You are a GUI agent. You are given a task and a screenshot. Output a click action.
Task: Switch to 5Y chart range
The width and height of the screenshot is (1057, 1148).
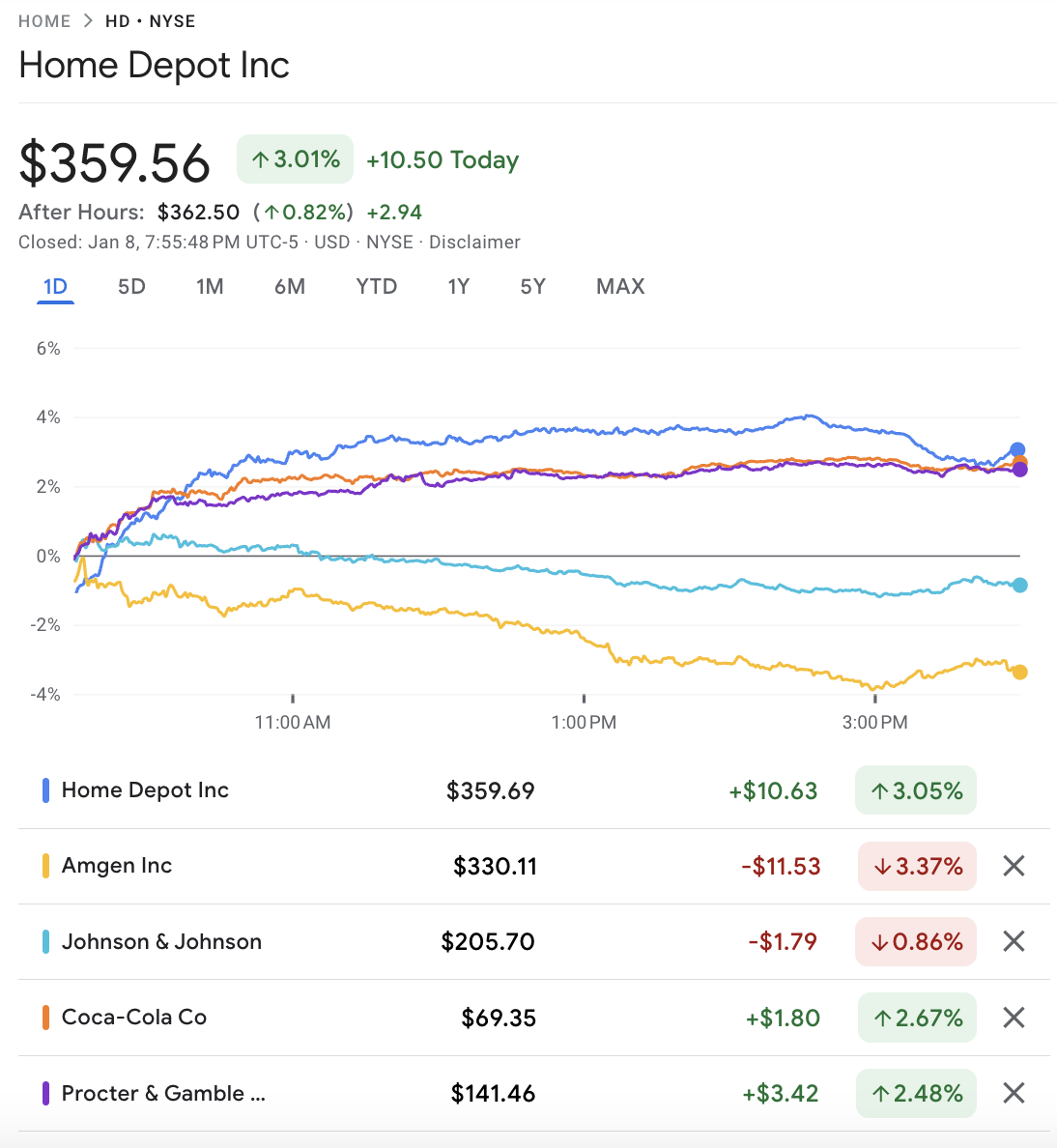tap(532, 286)
